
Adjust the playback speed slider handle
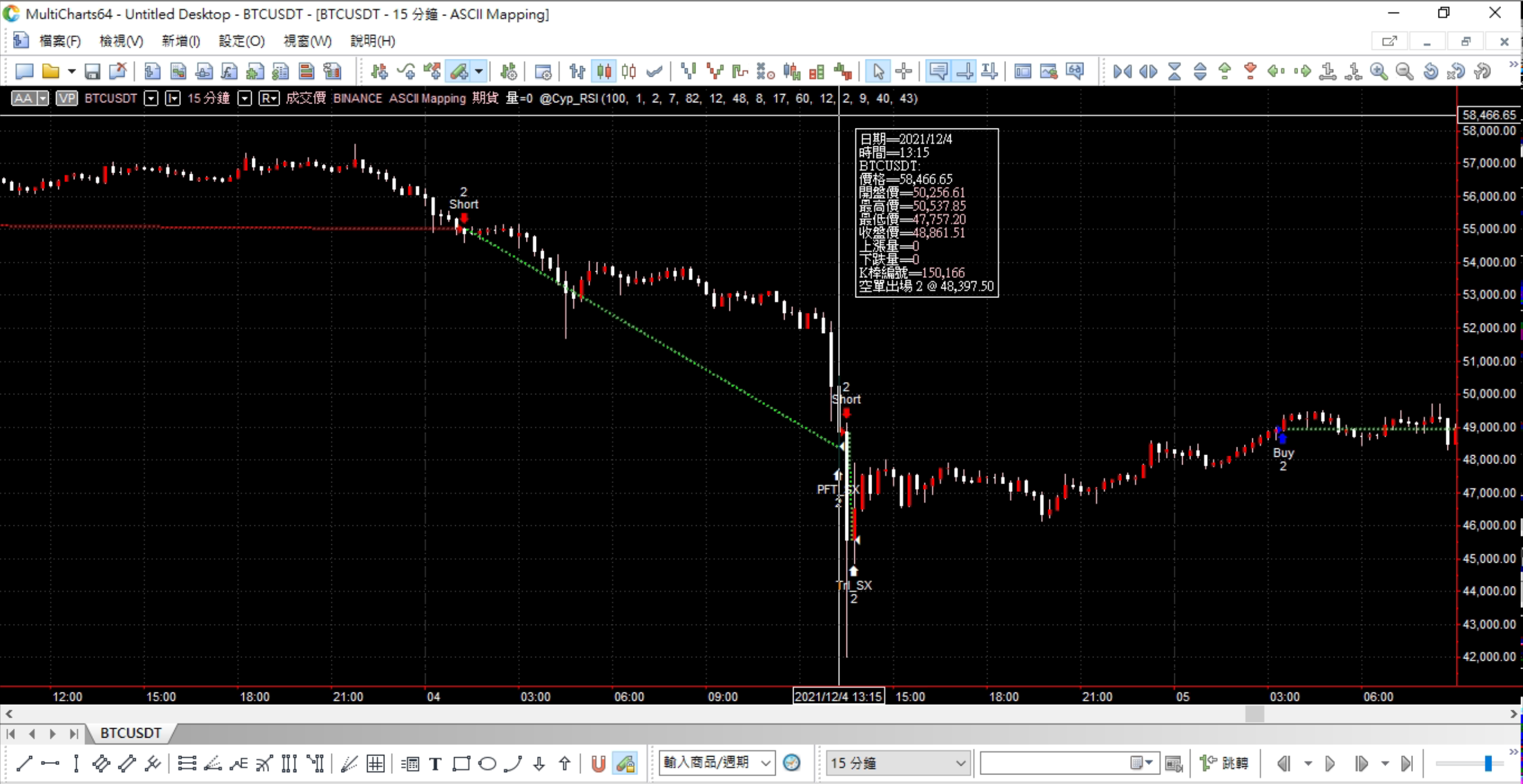1487,763
